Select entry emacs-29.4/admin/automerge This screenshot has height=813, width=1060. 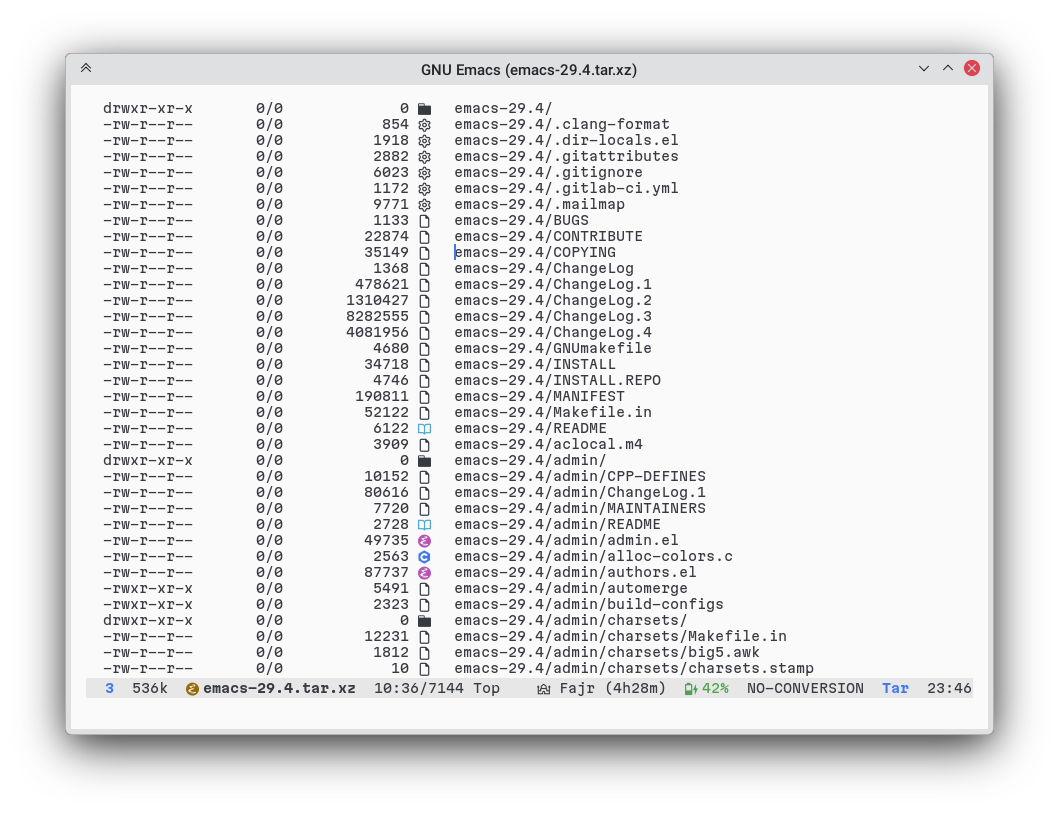571,589
